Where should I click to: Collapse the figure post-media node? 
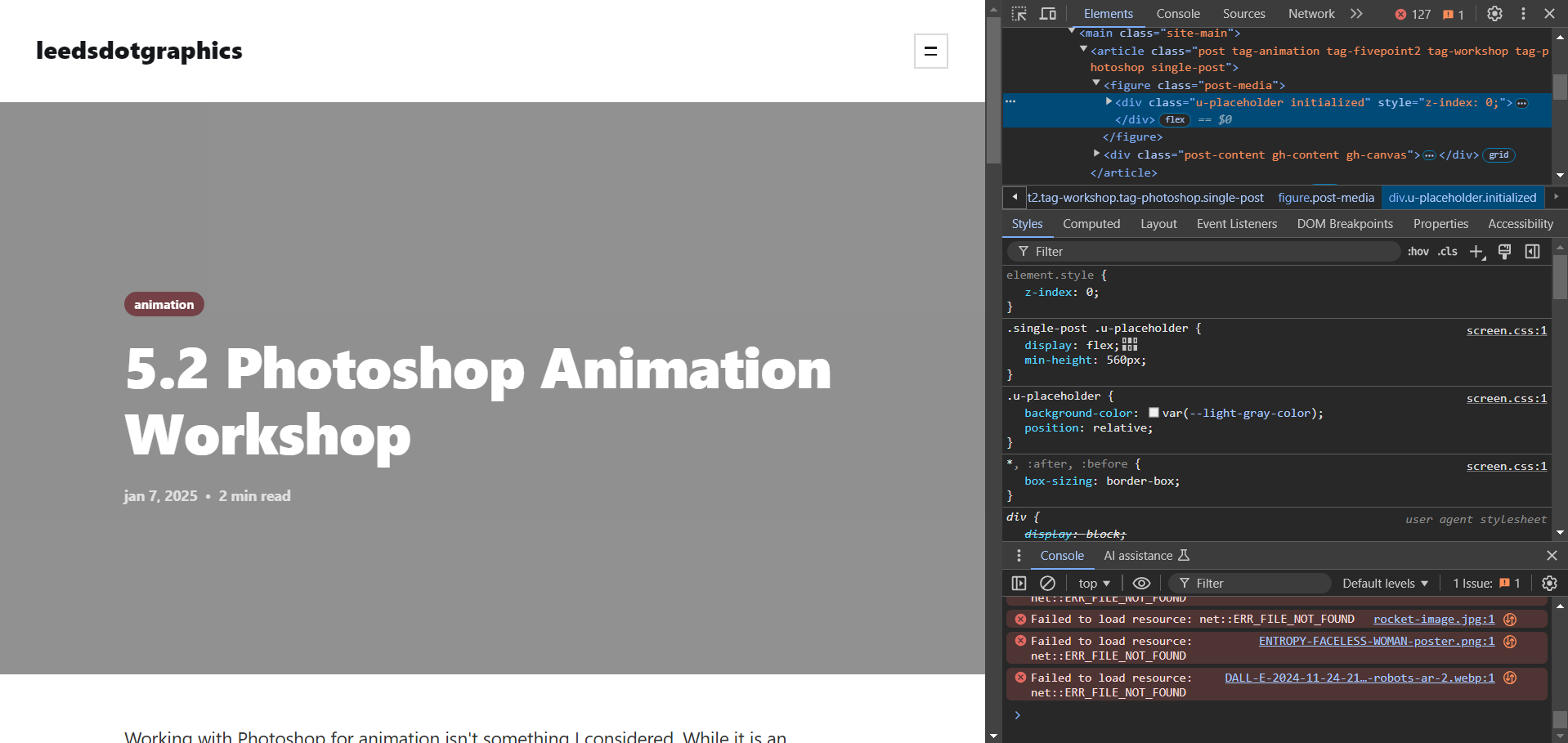(x=1096, y=83)
